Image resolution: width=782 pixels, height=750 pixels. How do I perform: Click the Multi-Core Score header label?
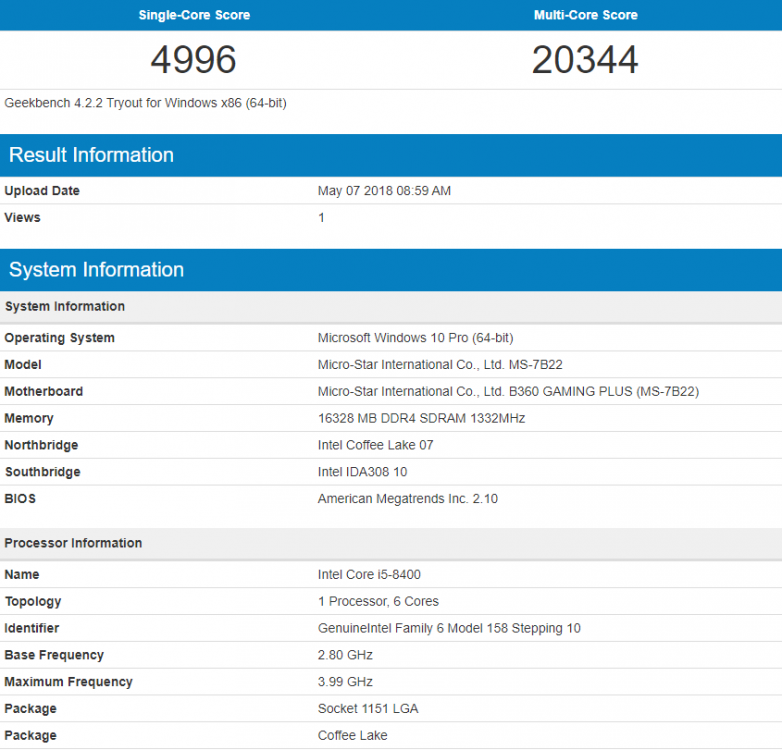(586, 15)
